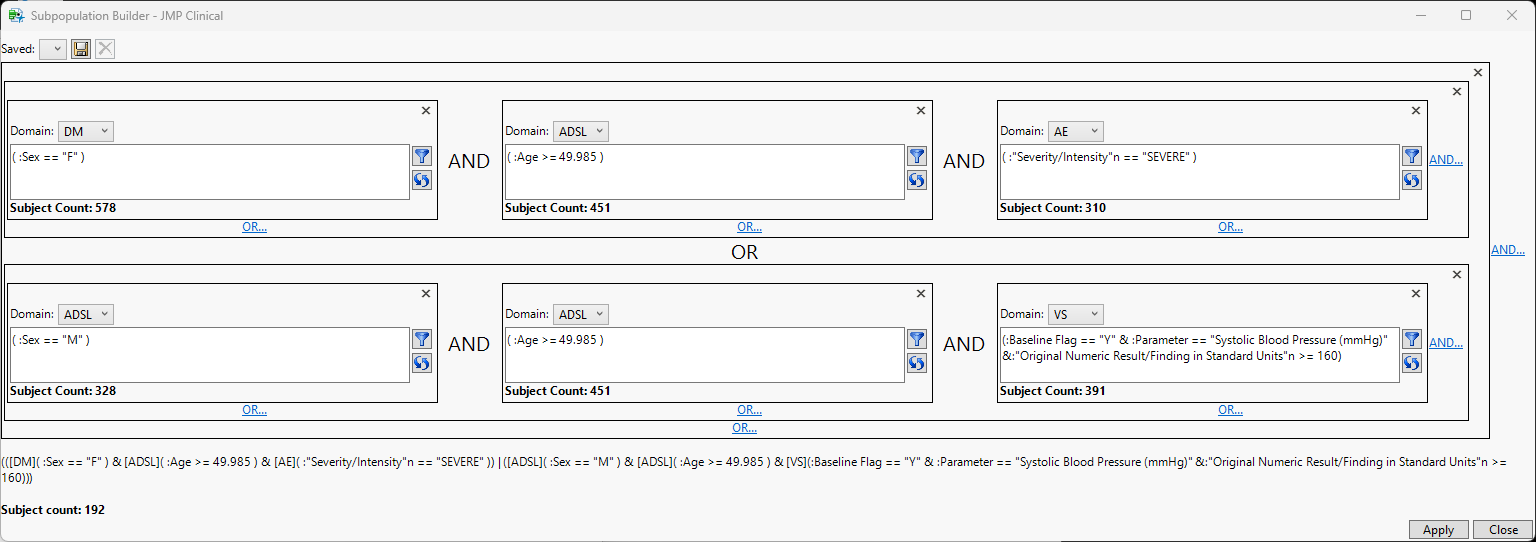The height and width of the screenshot is (542, 1536).
Task: Open filter editor for VS blood pressure condition
Action: 1411,339
